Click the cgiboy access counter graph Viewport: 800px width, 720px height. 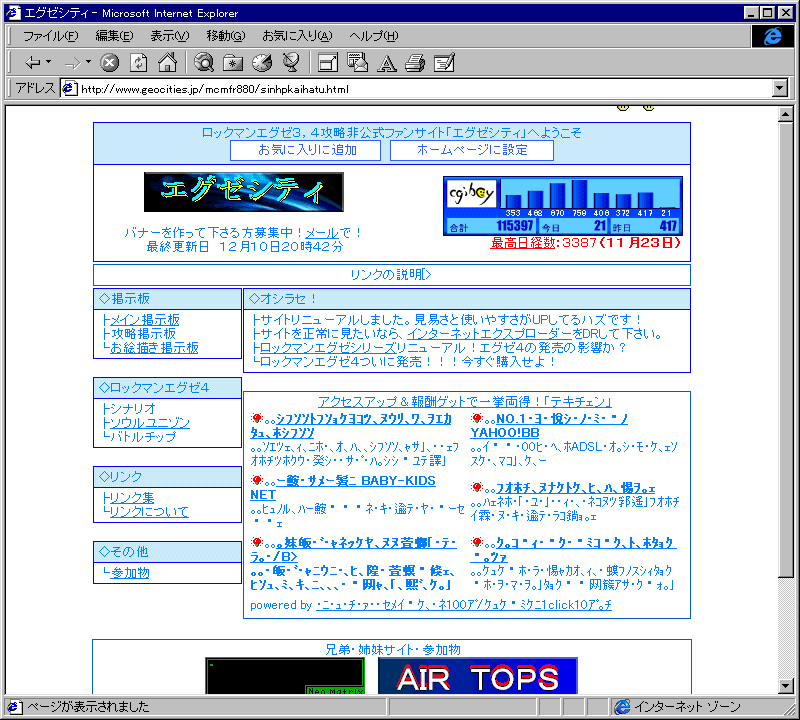click(x=563, y=206)
